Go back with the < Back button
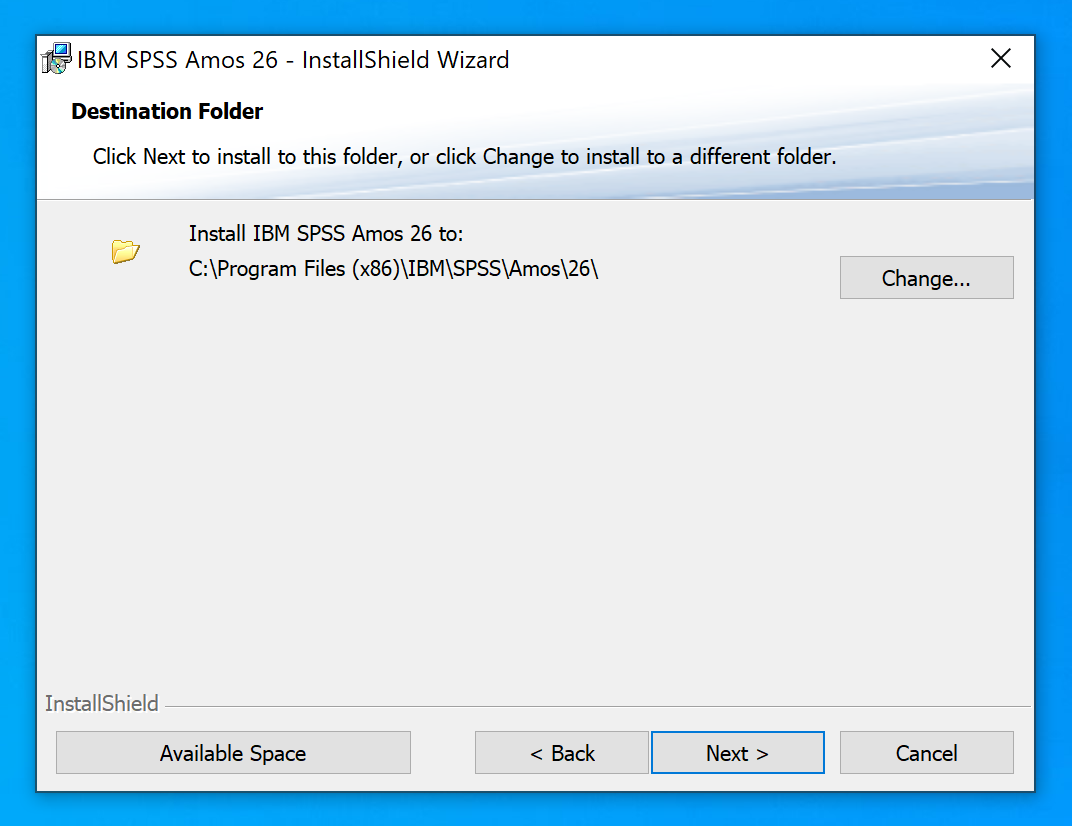The height and width of the screenshot is (826, 1072). pos(561,753)
